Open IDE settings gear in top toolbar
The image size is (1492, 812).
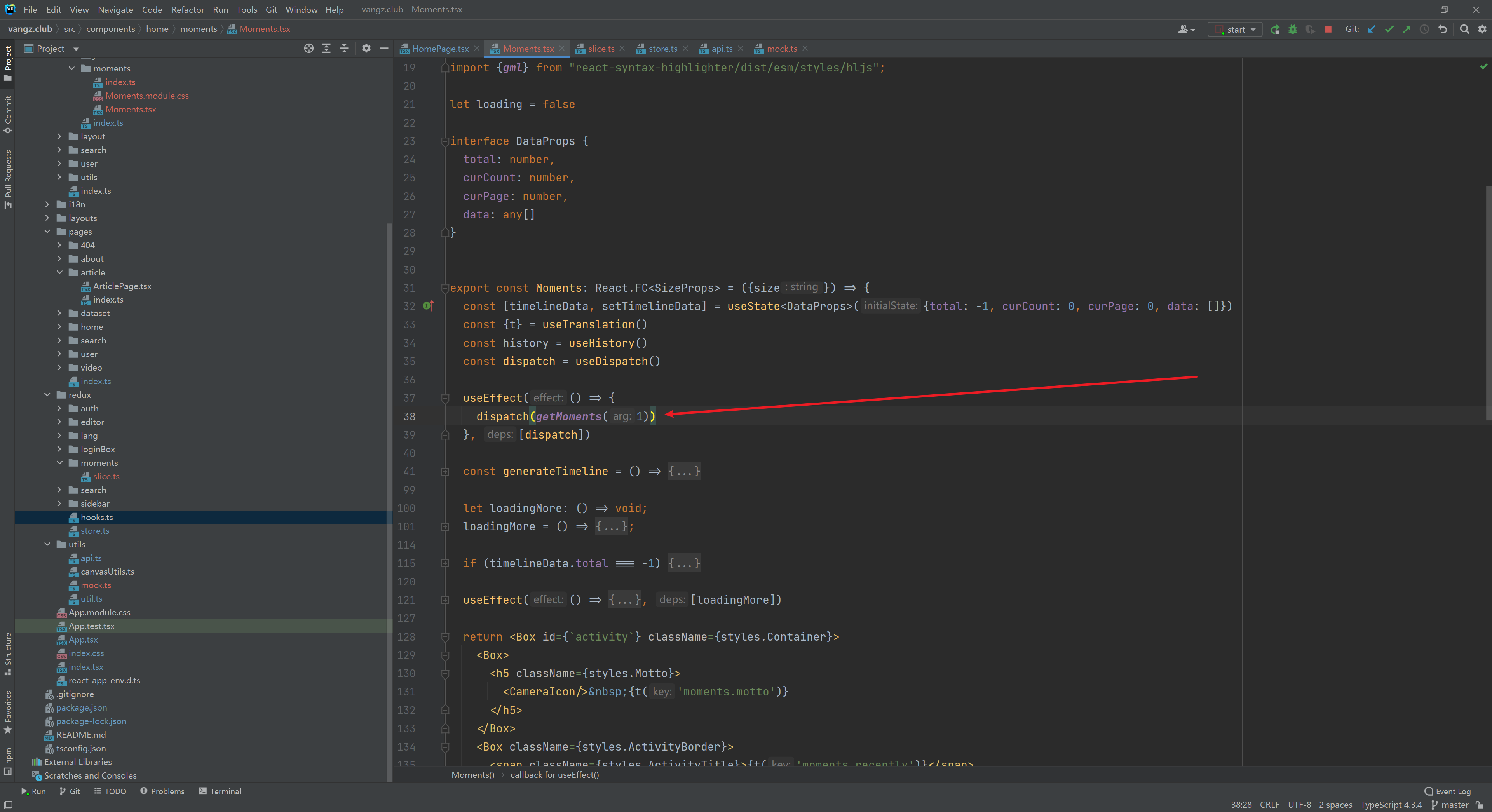point(1482,29)
